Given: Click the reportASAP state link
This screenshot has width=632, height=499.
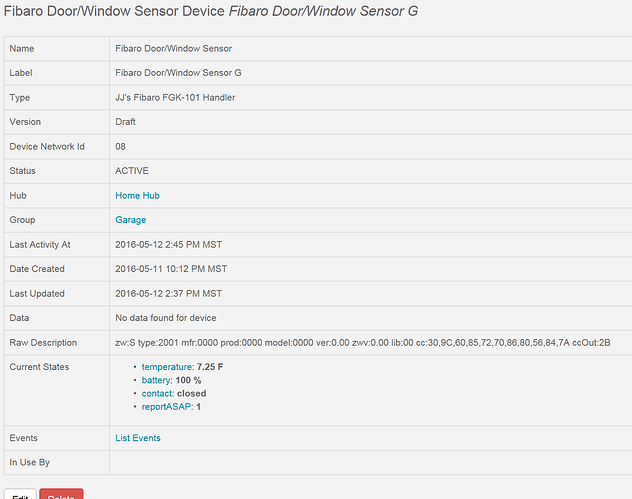Looking at the screenshot, I should point(166,407).
